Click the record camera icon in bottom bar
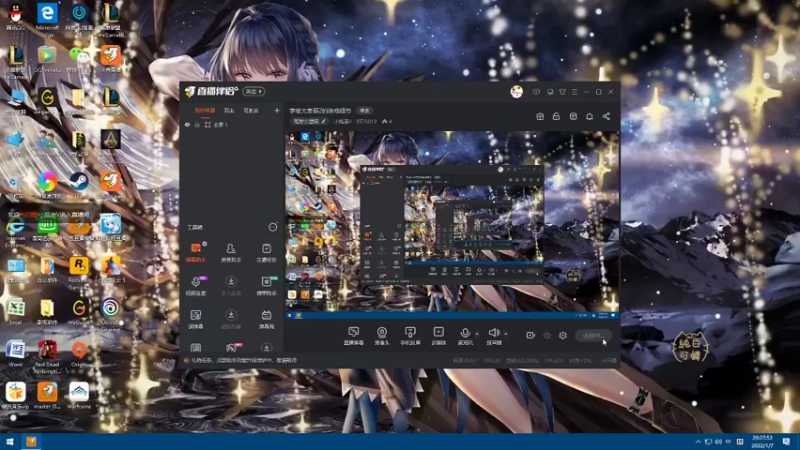Image resolution: width=800 pixels, height=450 pixels. click(530, 335)
